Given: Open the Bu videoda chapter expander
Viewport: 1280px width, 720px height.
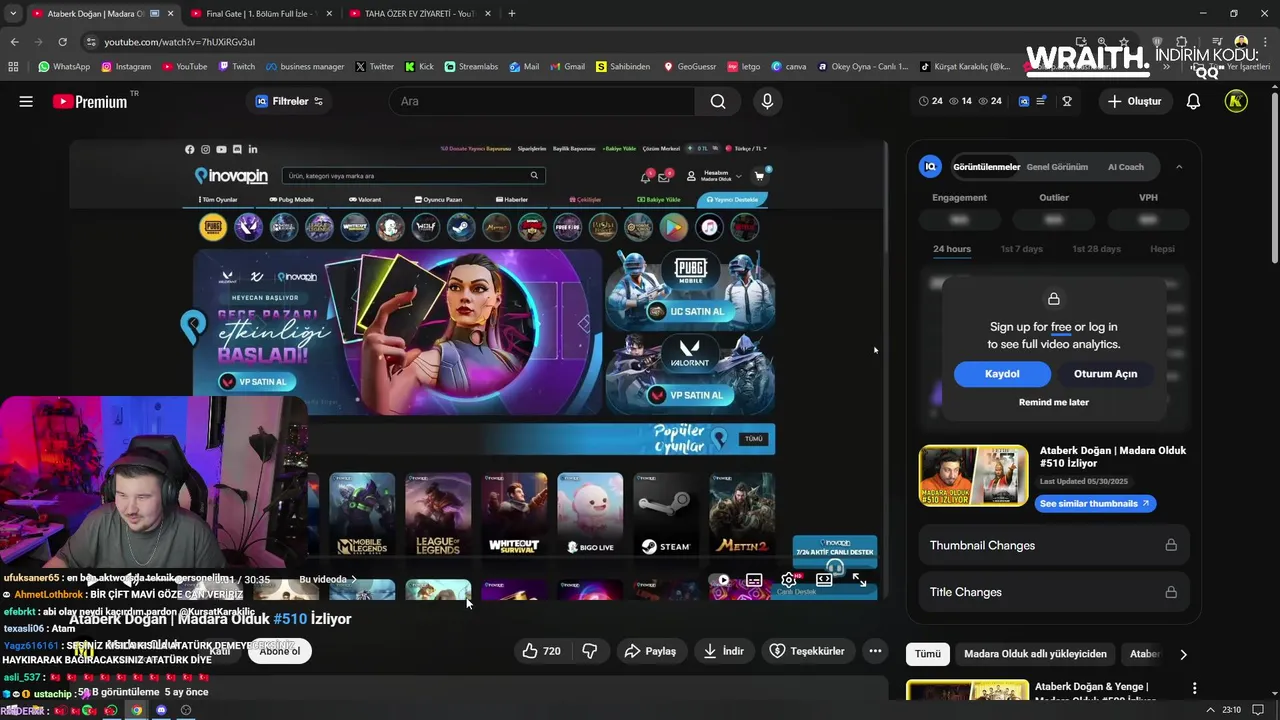Looking at the screenshot, I should coord(328,579).
